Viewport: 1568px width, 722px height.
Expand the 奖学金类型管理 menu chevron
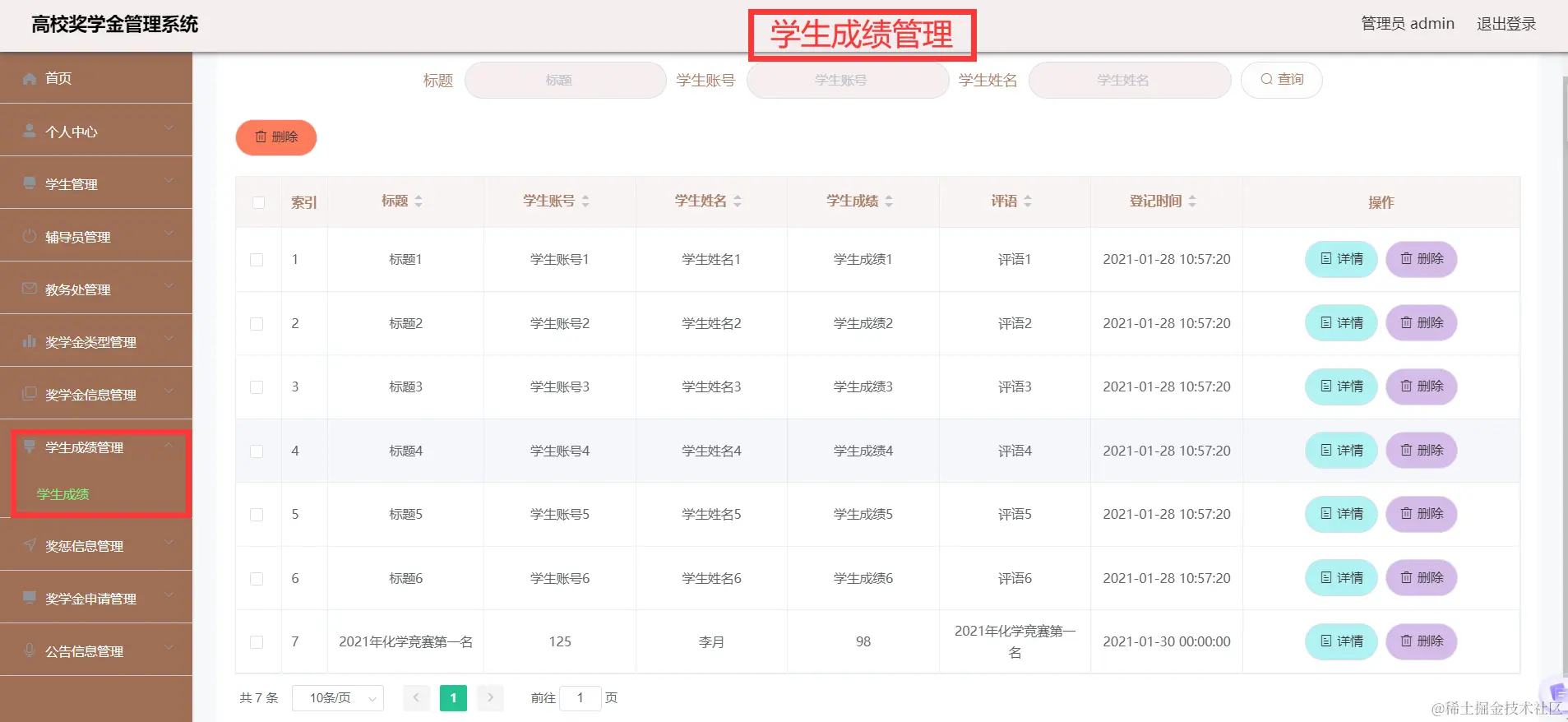point(169,340)
